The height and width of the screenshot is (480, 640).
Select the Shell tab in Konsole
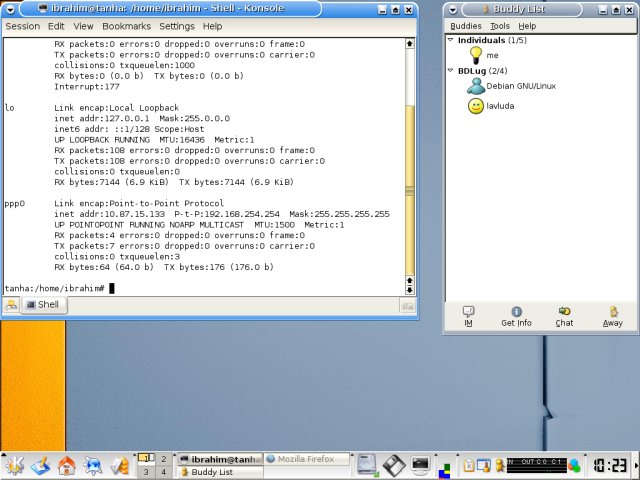44,305
